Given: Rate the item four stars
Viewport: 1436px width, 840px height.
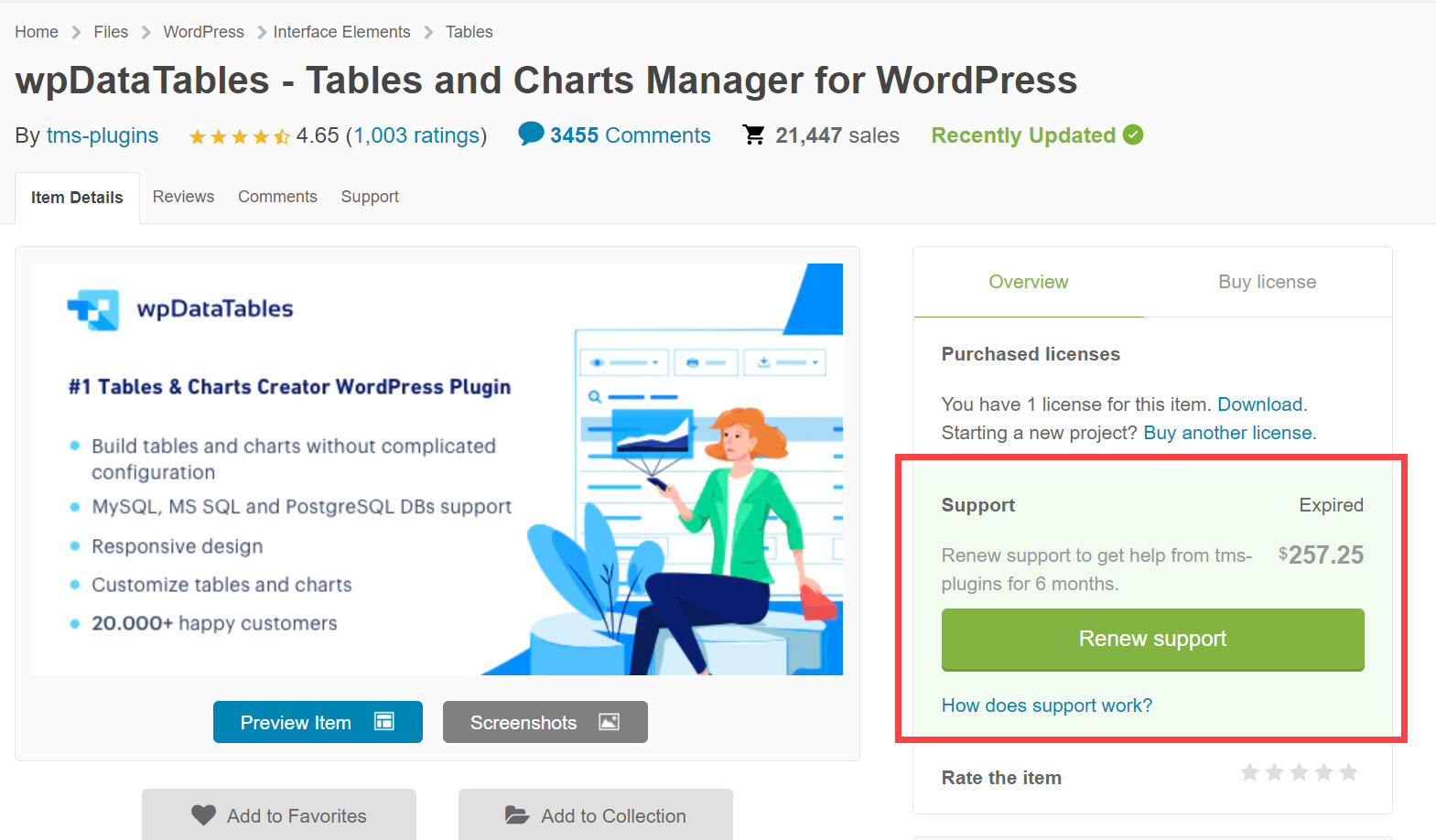Looking at the screenshot, I should pyautogui.click(x=1323, y=773).
